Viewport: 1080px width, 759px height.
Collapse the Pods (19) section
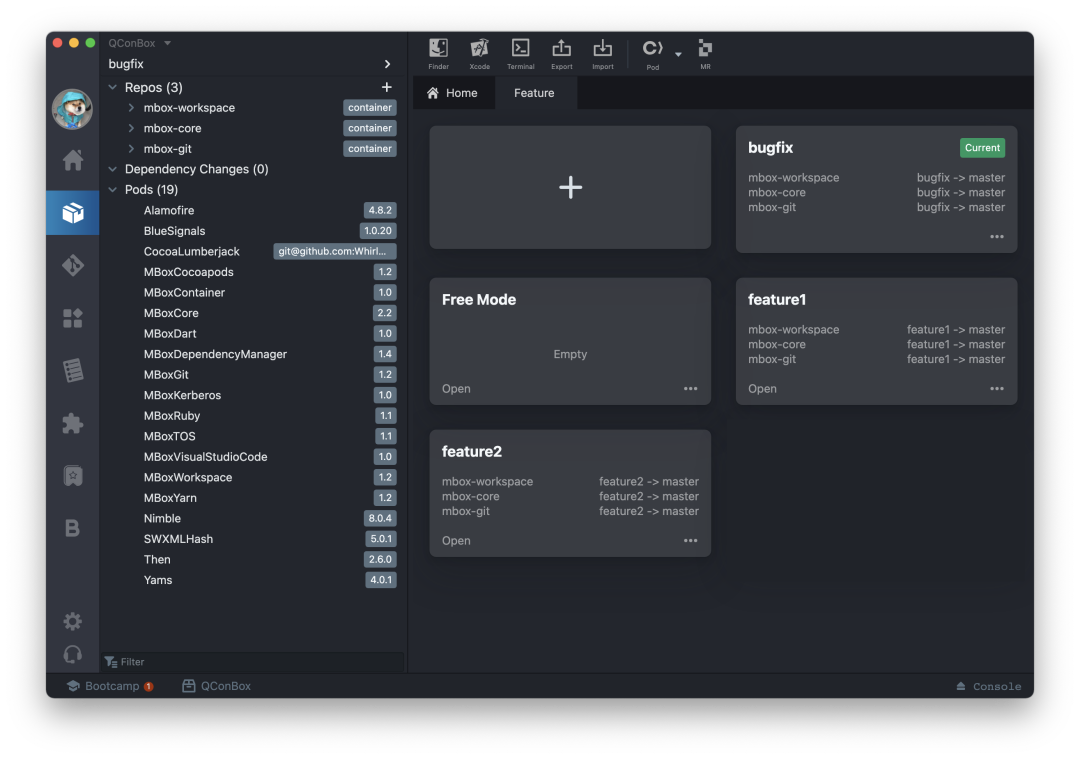click(113, 190)
